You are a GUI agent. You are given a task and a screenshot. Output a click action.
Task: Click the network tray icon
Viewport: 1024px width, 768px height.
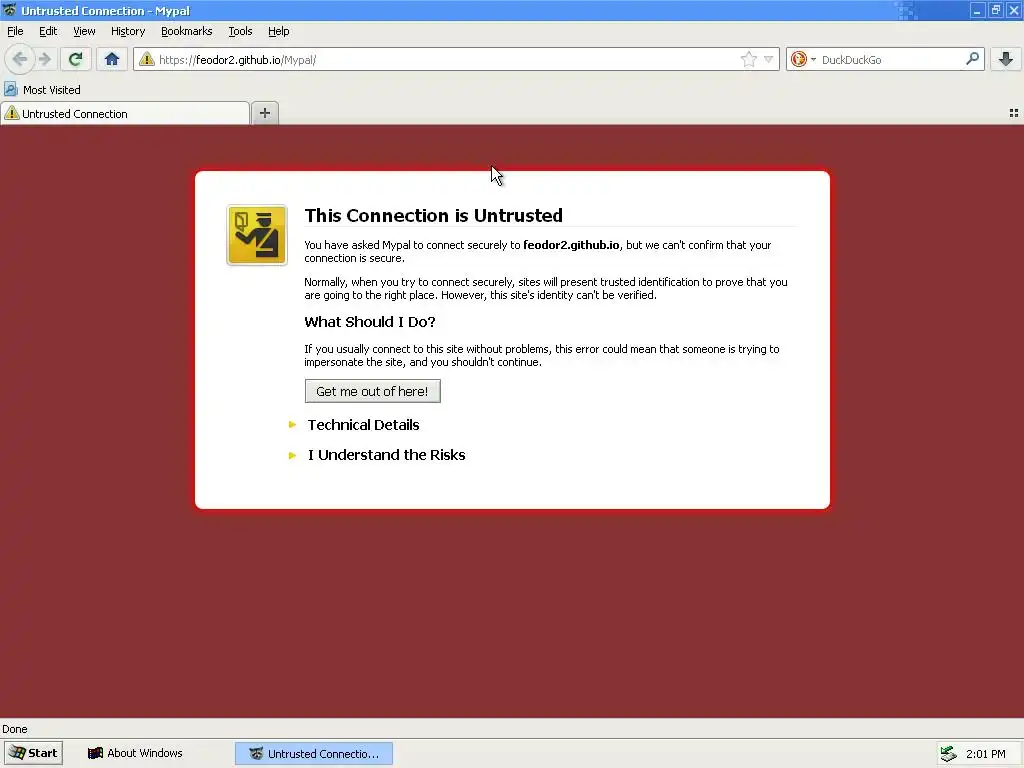point(948,754)
